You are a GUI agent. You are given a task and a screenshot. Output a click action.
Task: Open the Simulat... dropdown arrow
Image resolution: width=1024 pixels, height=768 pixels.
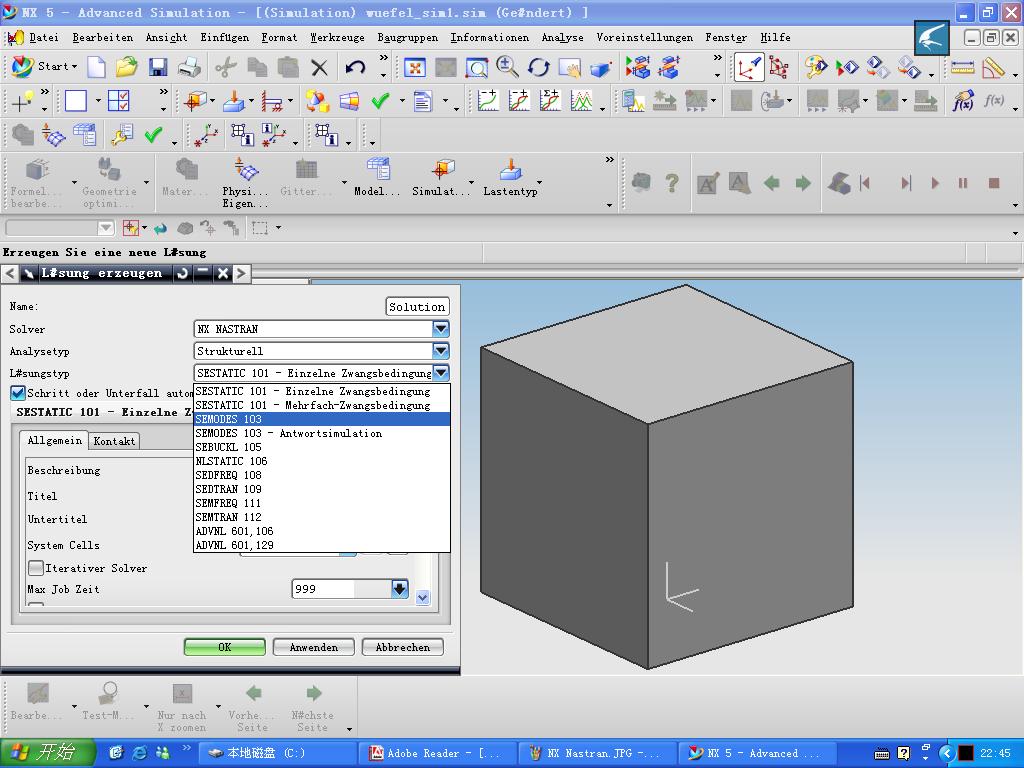click(472, 182)
